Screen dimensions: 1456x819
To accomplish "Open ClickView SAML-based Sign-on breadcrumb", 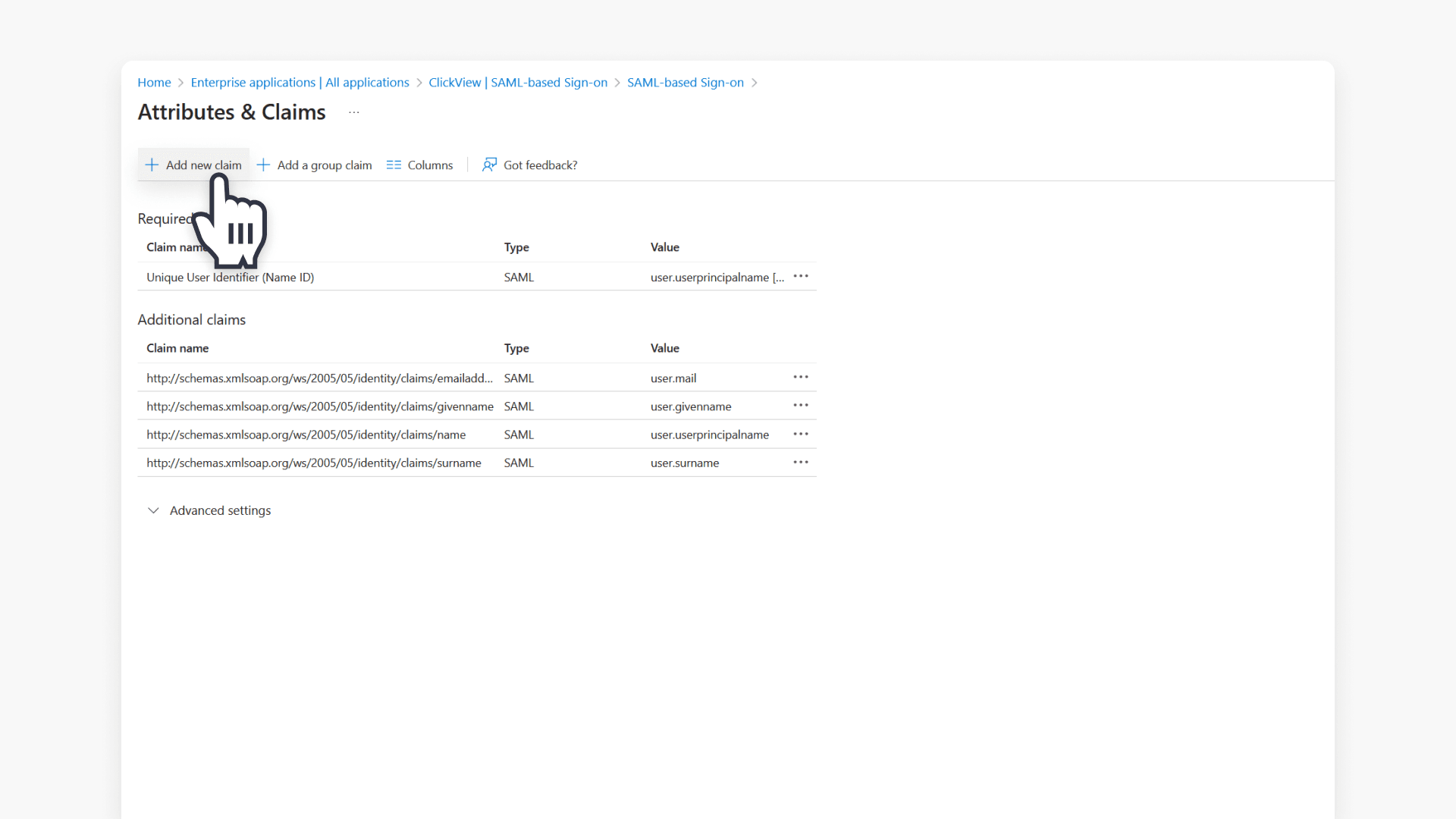I will pos(517,83).
